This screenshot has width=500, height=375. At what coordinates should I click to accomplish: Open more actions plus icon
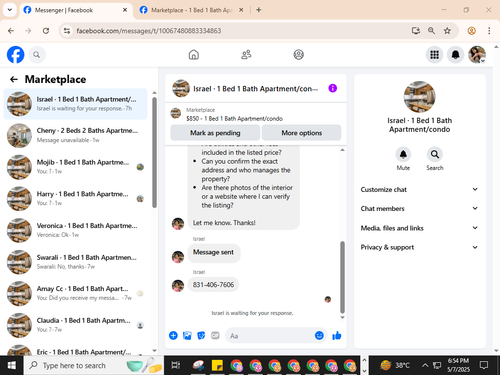tap(173, 336)
